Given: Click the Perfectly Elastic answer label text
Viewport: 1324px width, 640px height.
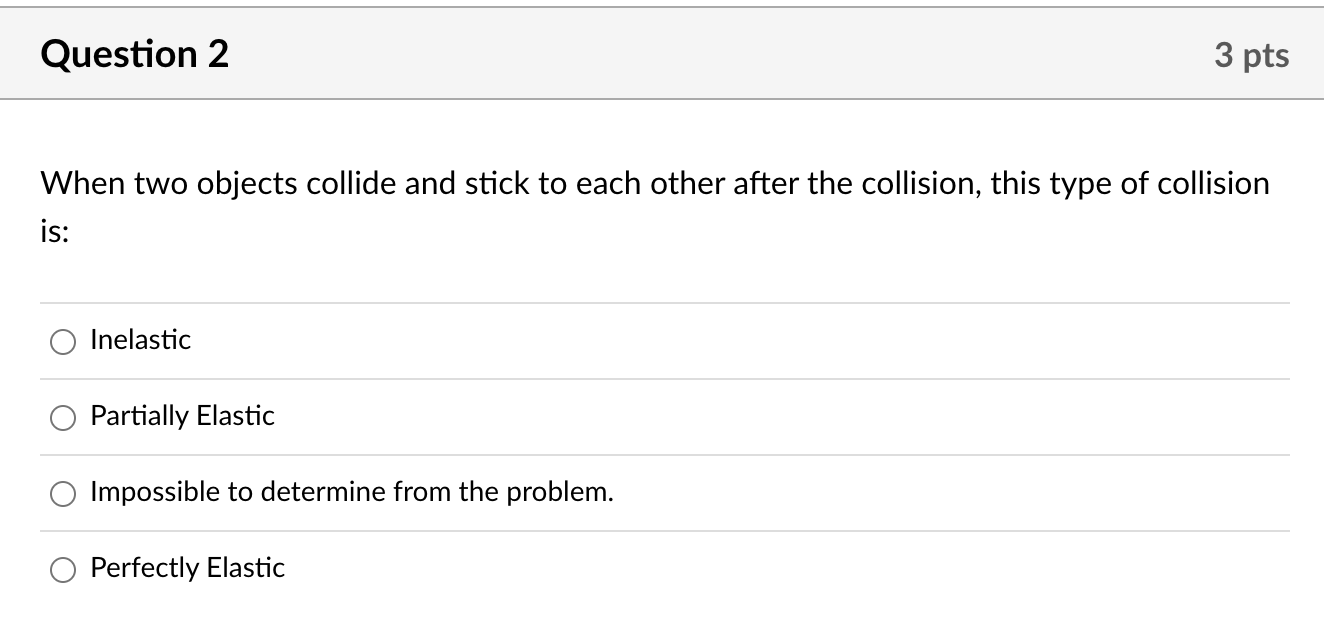Looking at the screenshot, I should [x=187, y=568].
